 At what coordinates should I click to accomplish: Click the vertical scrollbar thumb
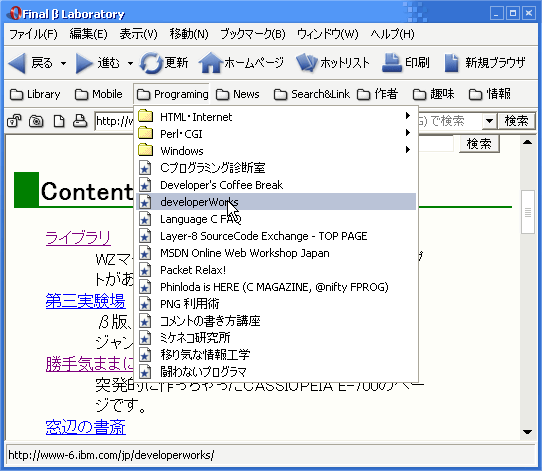pyautogui.click(x=528, y=212)
